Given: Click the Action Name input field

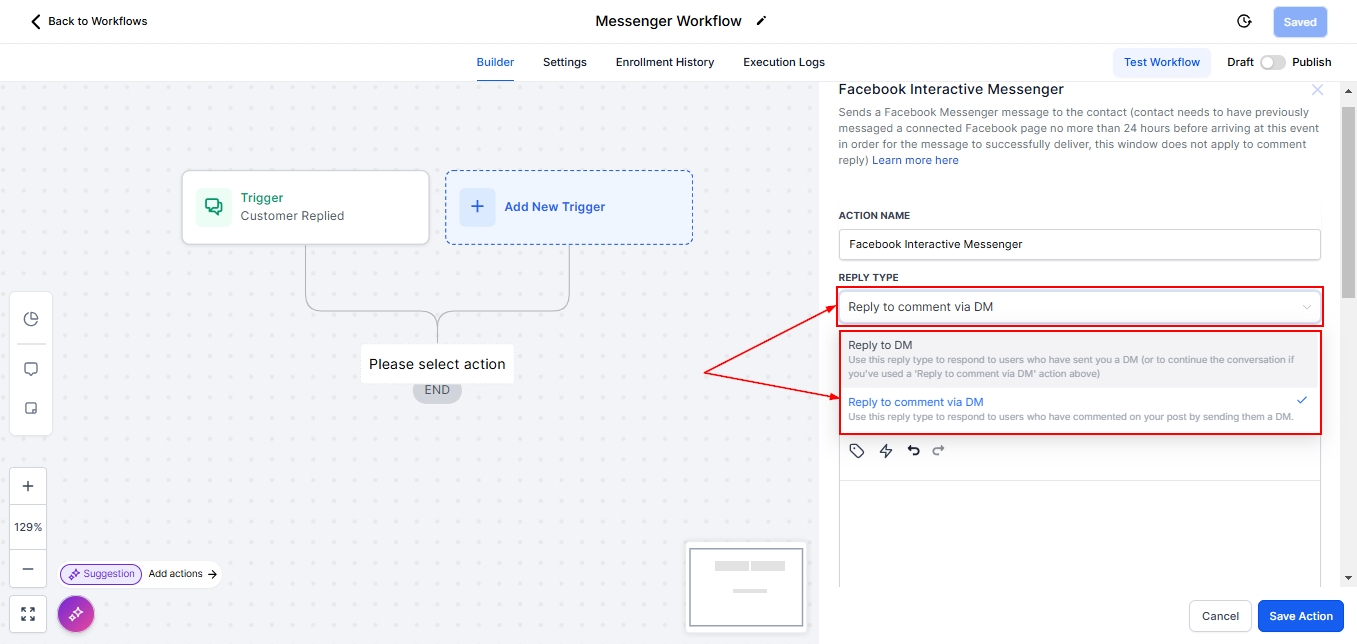Looking at the screenshot, I should (x=1079, y=244).
